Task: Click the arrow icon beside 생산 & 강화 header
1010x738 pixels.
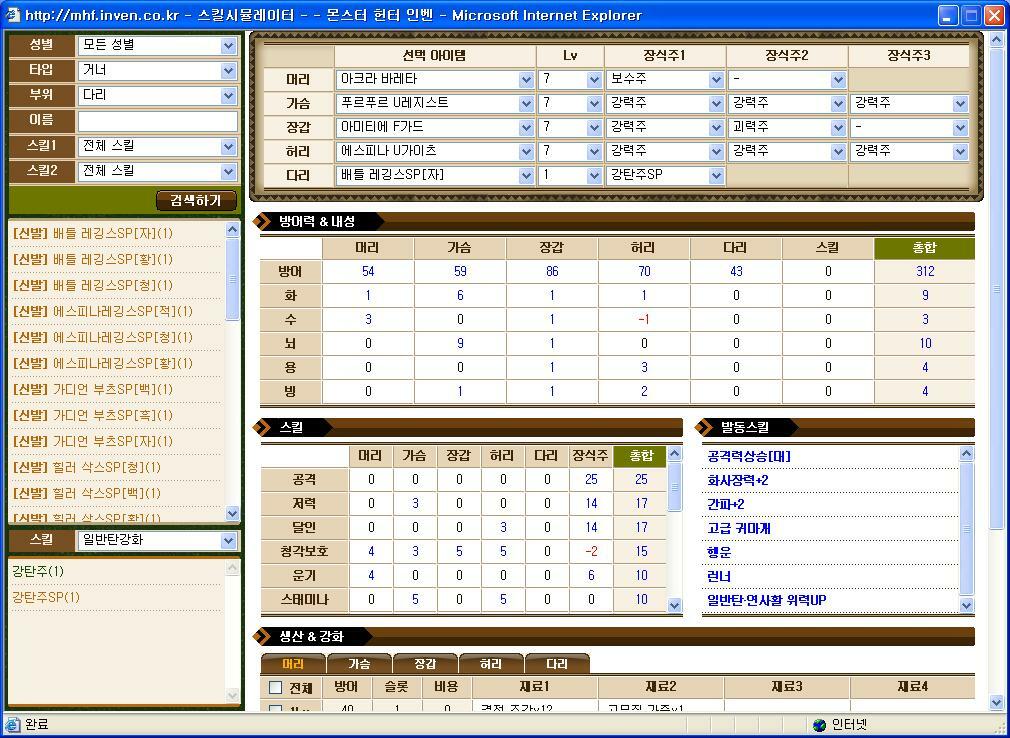Action: coord(262,634)
